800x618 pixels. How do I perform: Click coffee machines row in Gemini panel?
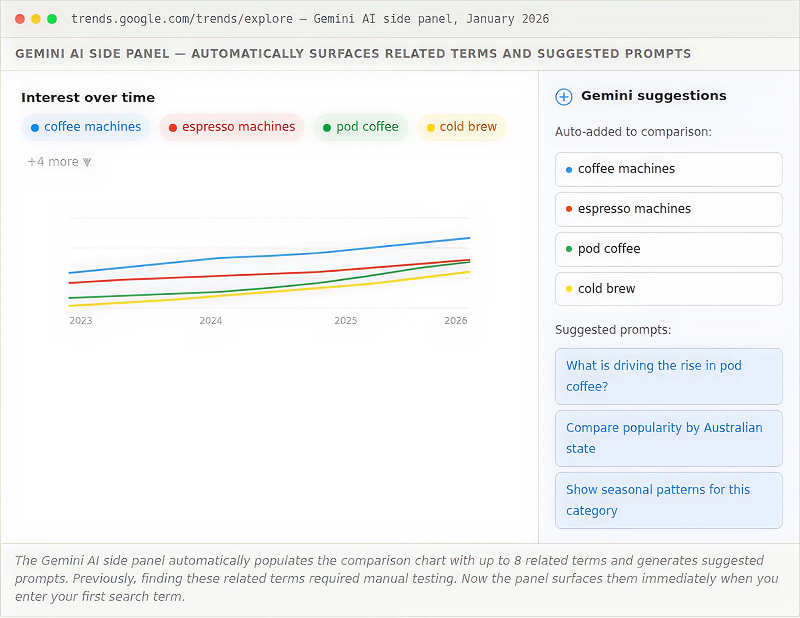tap(668, 169)
